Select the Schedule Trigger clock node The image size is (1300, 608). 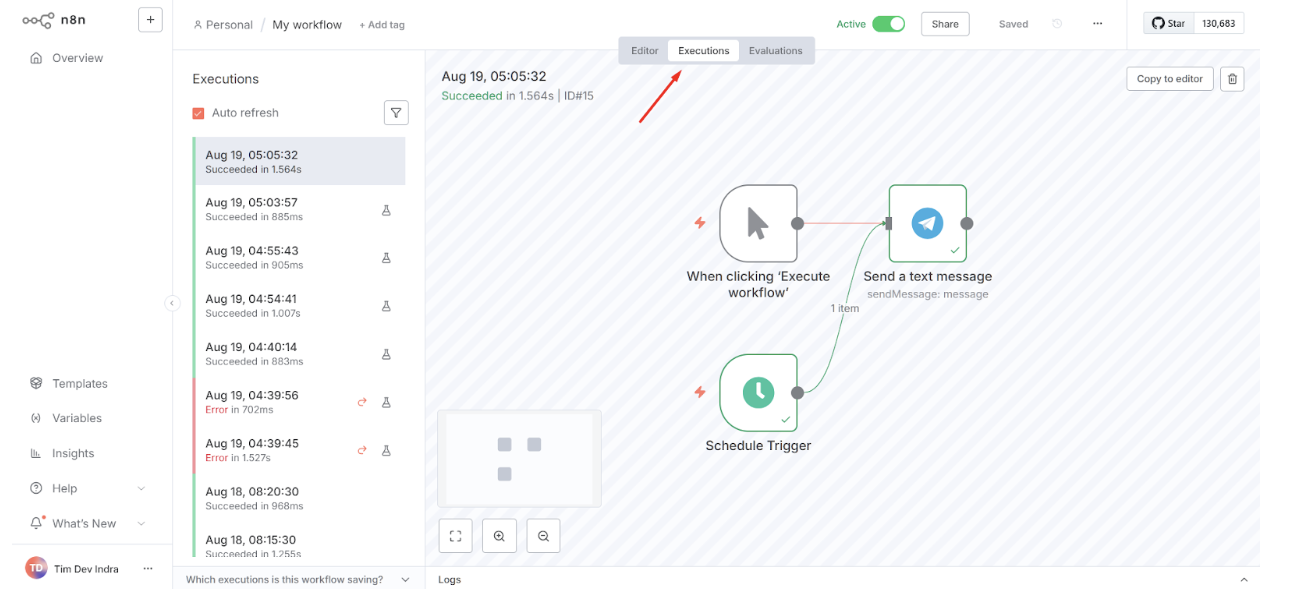pyautogui.click(x=758, y=392)
